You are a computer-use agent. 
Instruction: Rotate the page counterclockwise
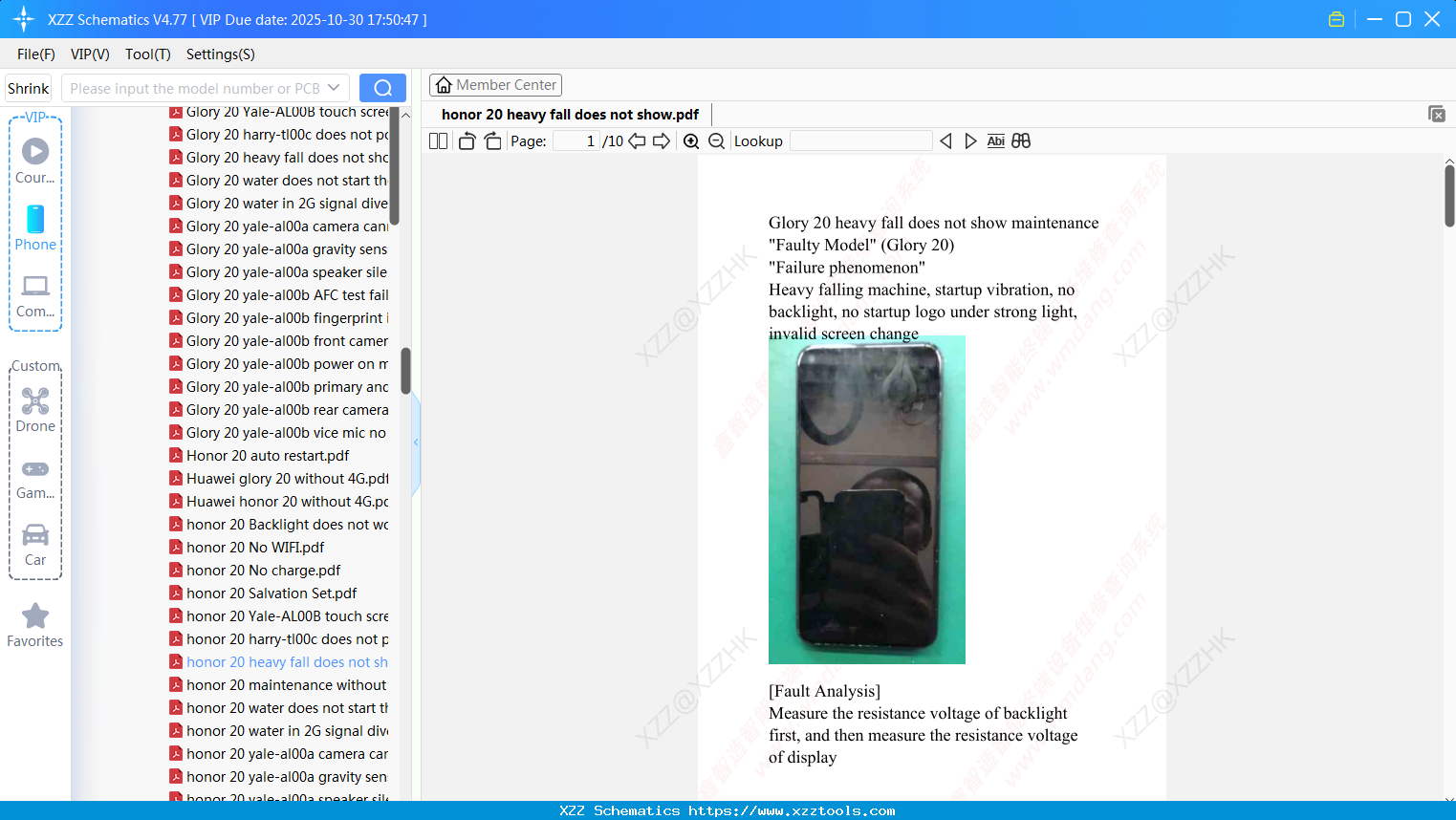tap(467, 141)
